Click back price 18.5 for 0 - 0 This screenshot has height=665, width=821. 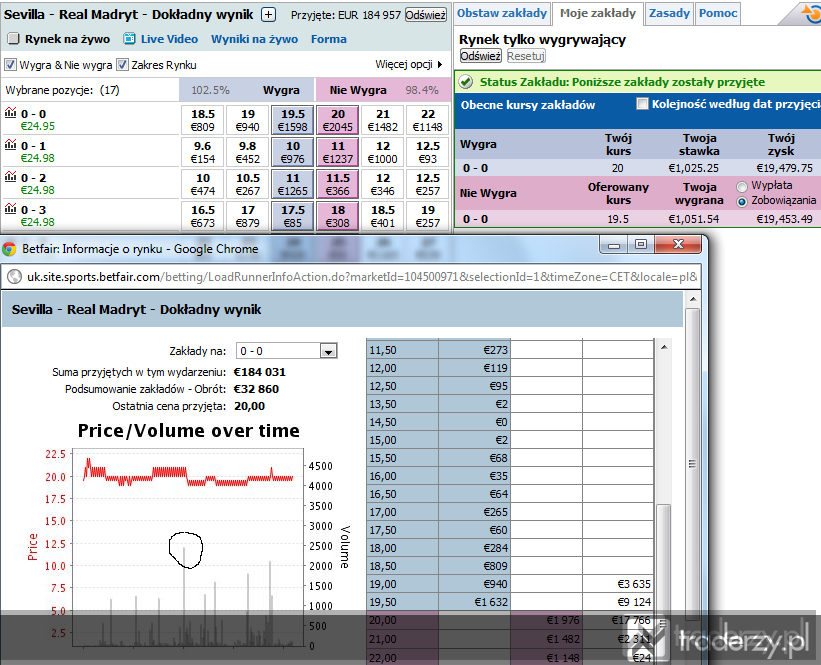point(203,120)
